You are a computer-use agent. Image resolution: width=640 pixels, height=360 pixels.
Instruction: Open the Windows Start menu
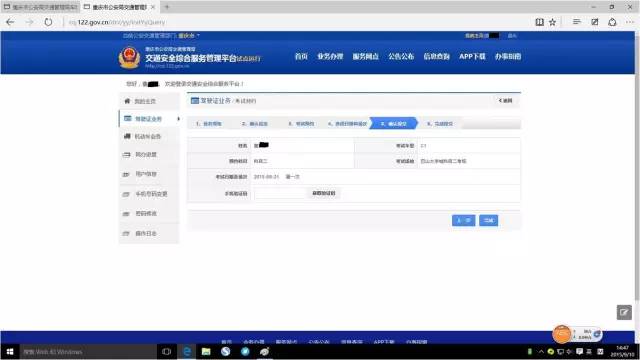click(10, 351)
